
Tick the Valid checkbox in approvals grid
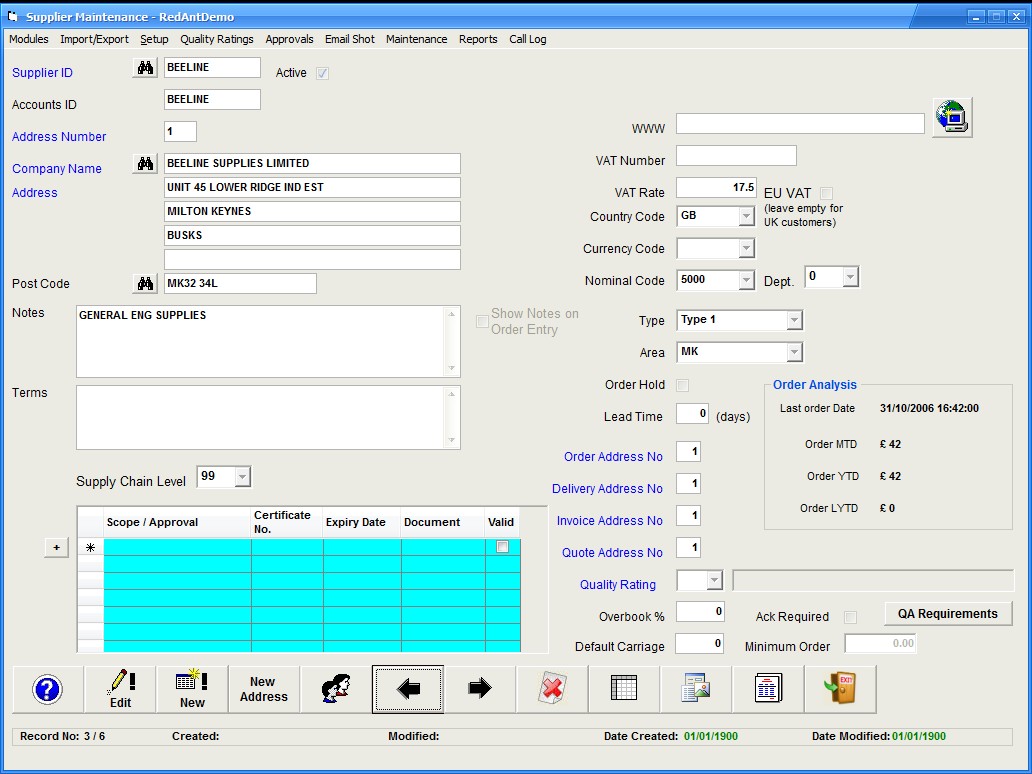tap(502, 547)
